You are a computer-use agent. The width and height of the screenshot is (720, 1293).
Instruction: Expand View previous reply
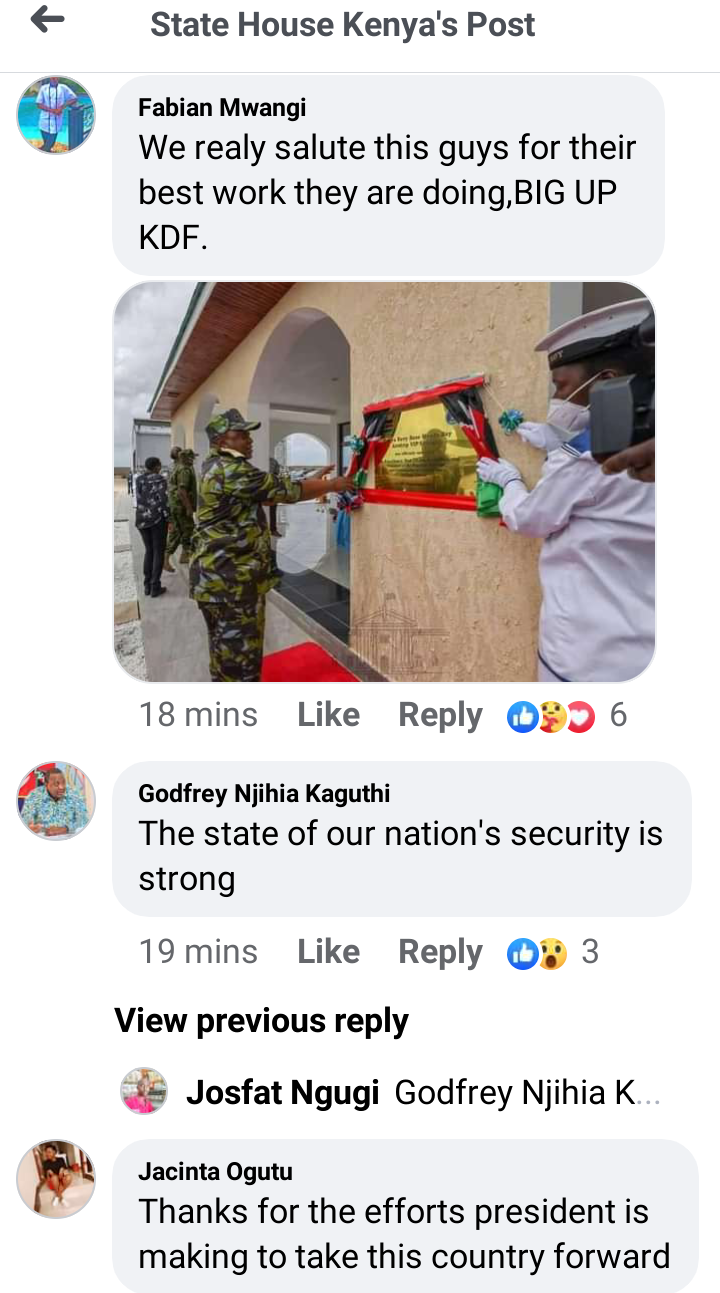pyautogui.click(x=262, y=1021)
